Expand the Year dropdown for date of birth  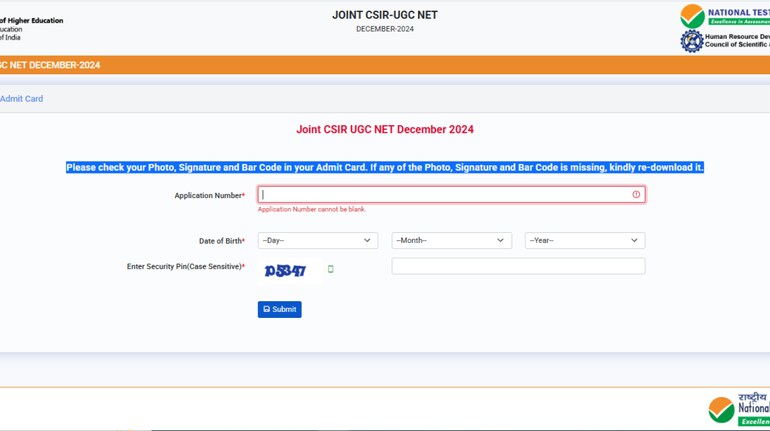pyautogui.click(x=584, y=241)
